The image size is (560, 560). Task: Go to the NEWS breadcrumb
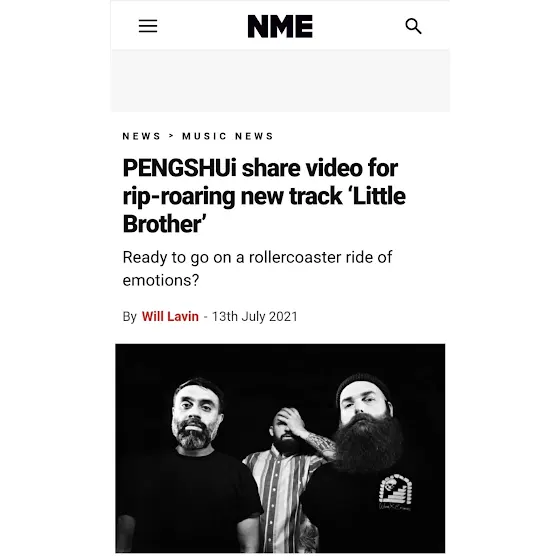(x=141, y=136)
